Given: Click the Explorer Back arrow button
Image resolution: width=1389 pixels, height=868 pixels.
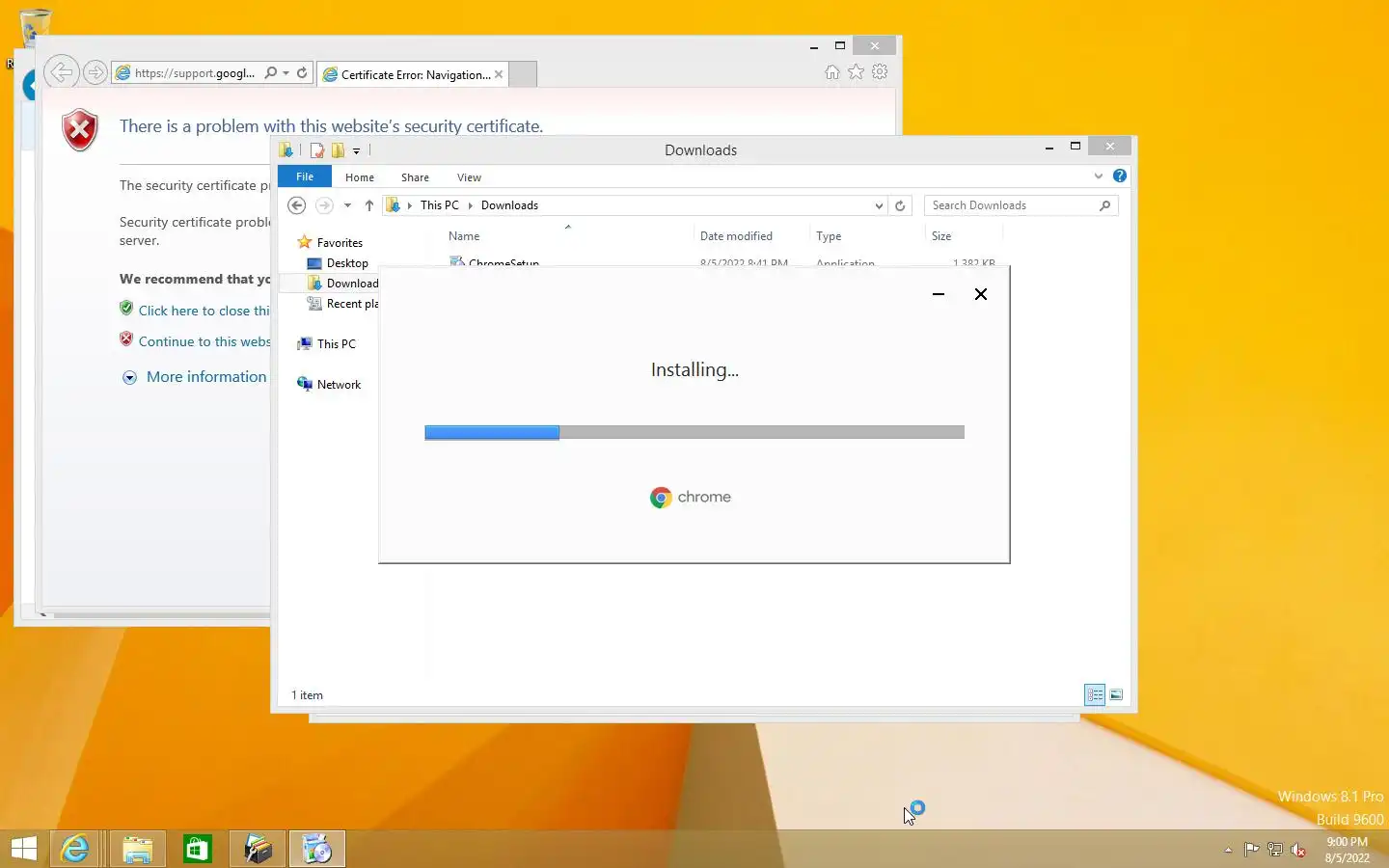Looking at the screenshot, I should pyautogui.click(x=297, y=205).
